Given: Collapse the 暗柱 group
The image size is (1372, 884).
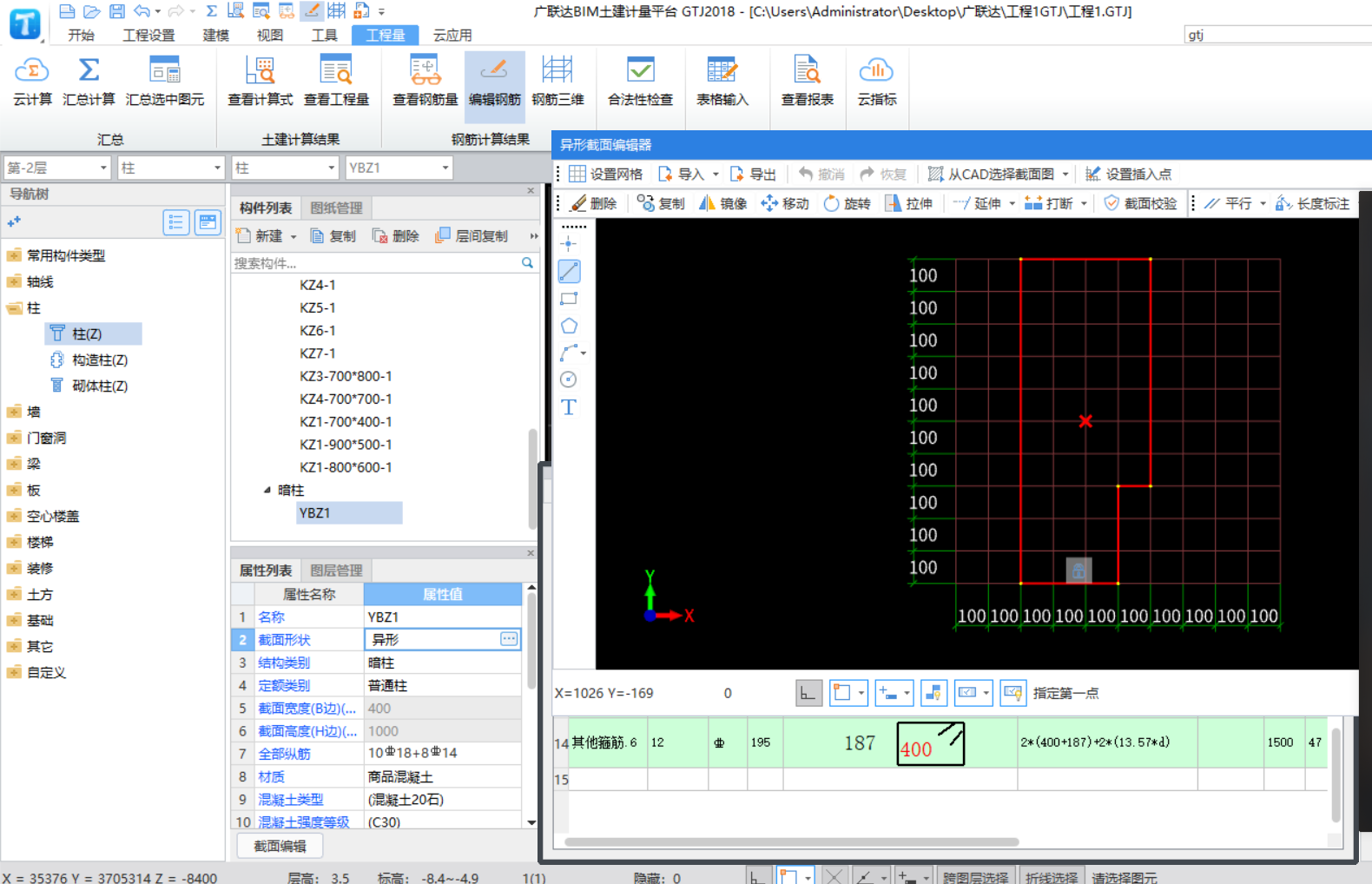Looking at the screenshot, I should [x=267, y=490].
